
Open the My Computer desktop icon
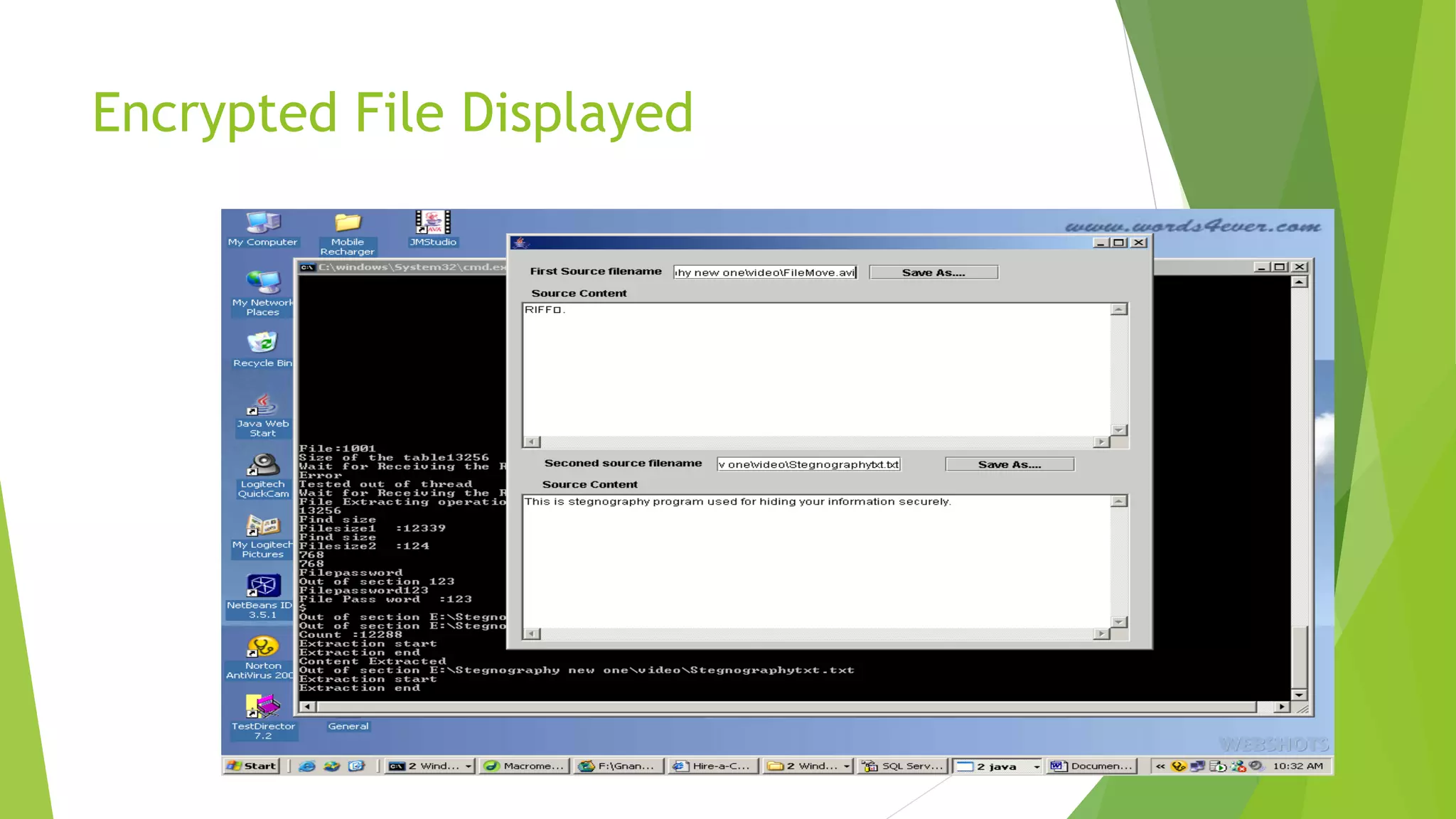click(262, 229)
